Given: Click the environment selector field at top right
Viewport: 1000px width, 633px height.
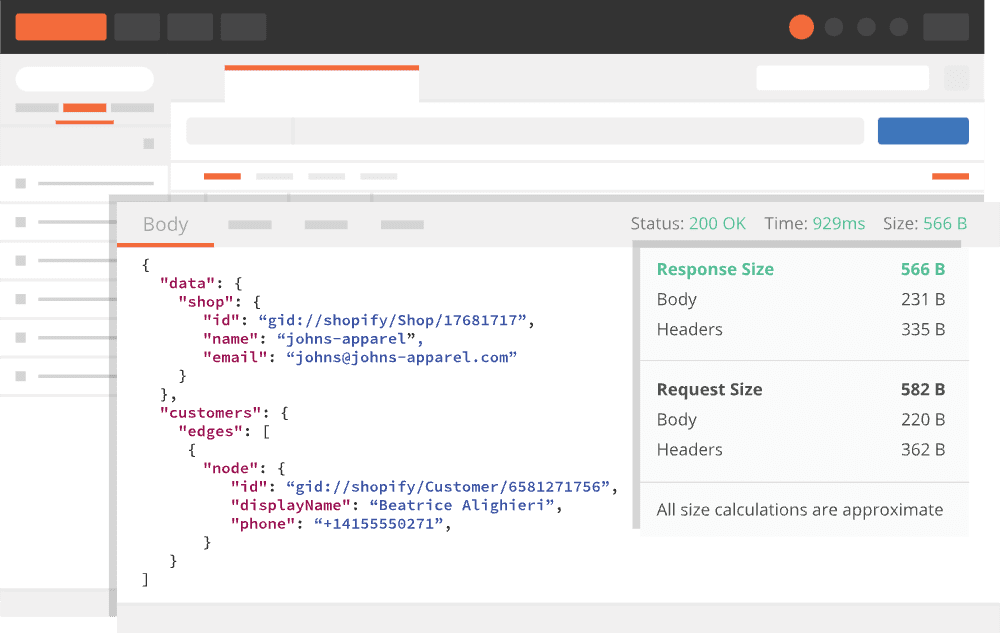Looking at the screenshot, I should click(842, 78).
